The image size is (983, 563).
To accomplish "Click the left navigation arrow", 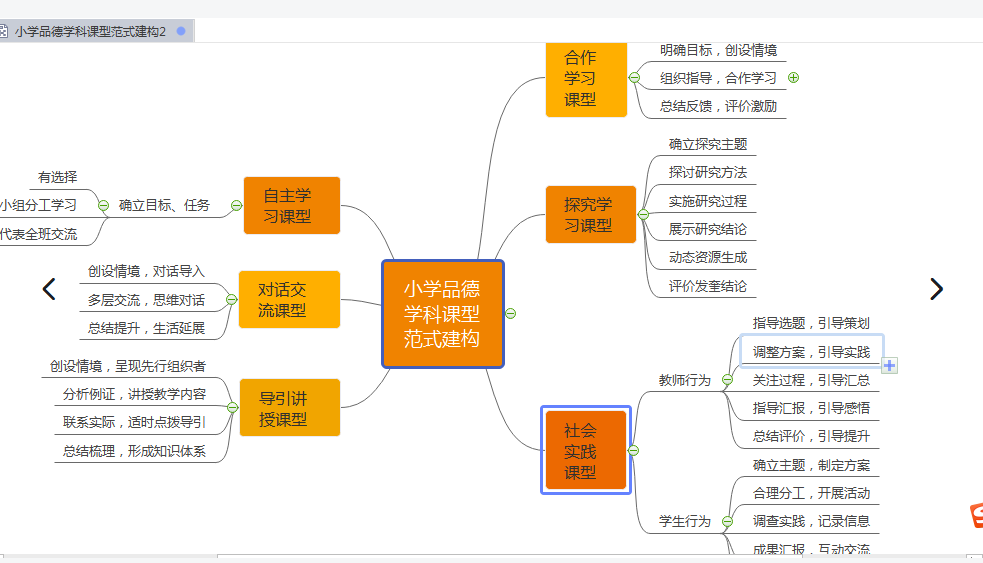I will click(49, 289).
